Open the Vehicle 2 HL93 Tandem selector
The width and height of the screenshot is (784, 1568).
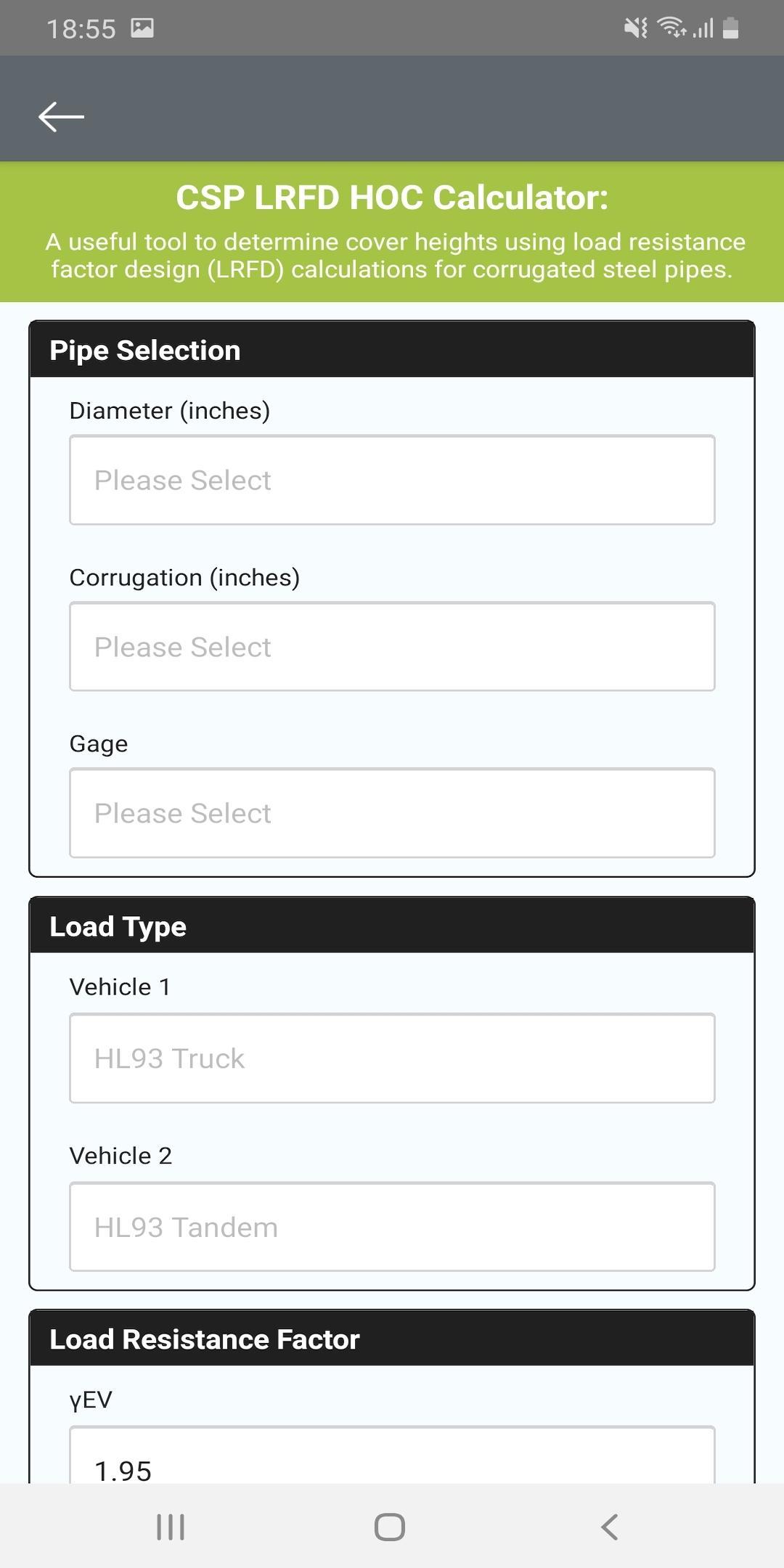(392, 1227)
